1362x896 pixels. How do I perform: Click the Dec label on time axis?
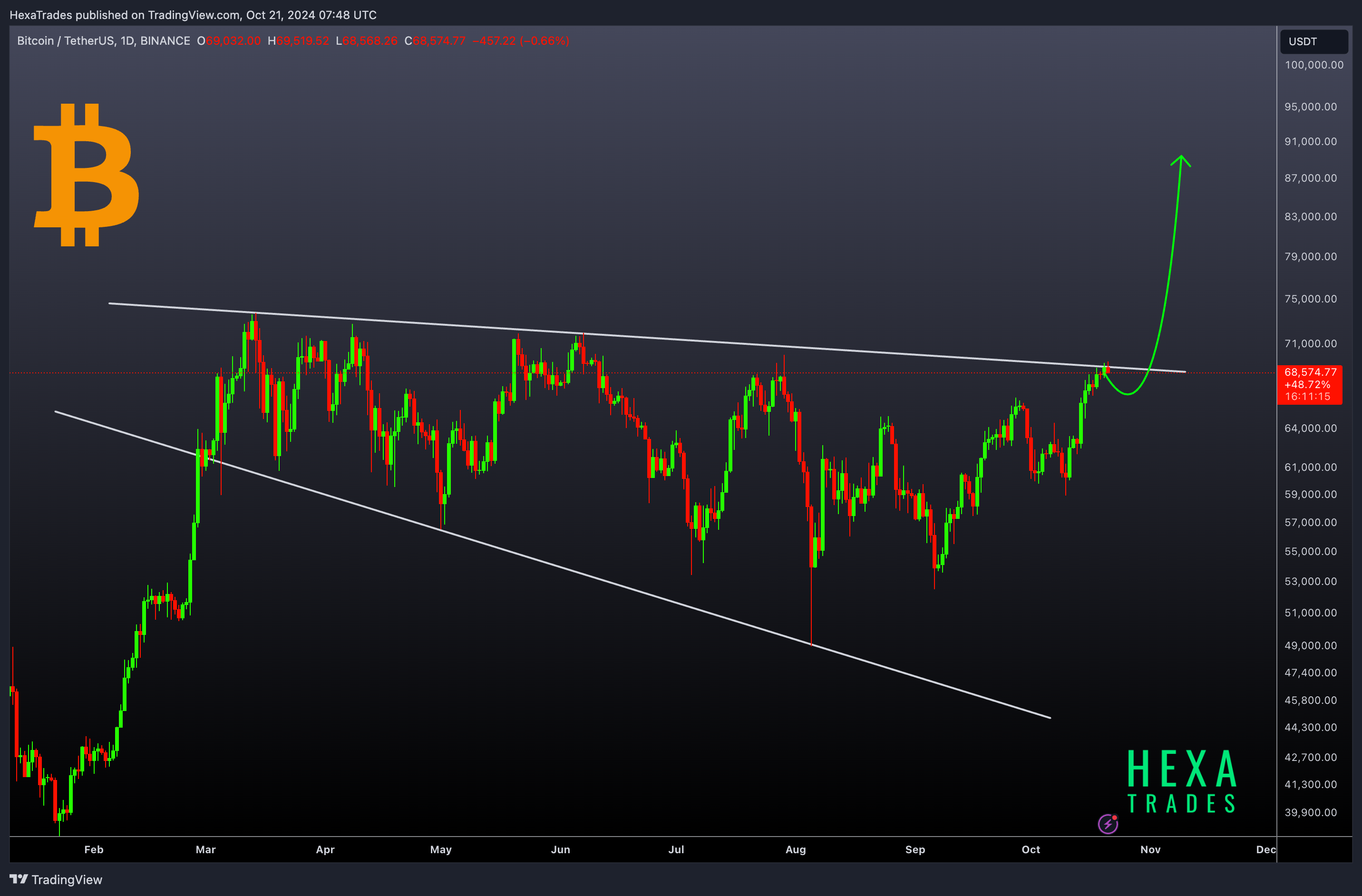(x=1266, y=849)
